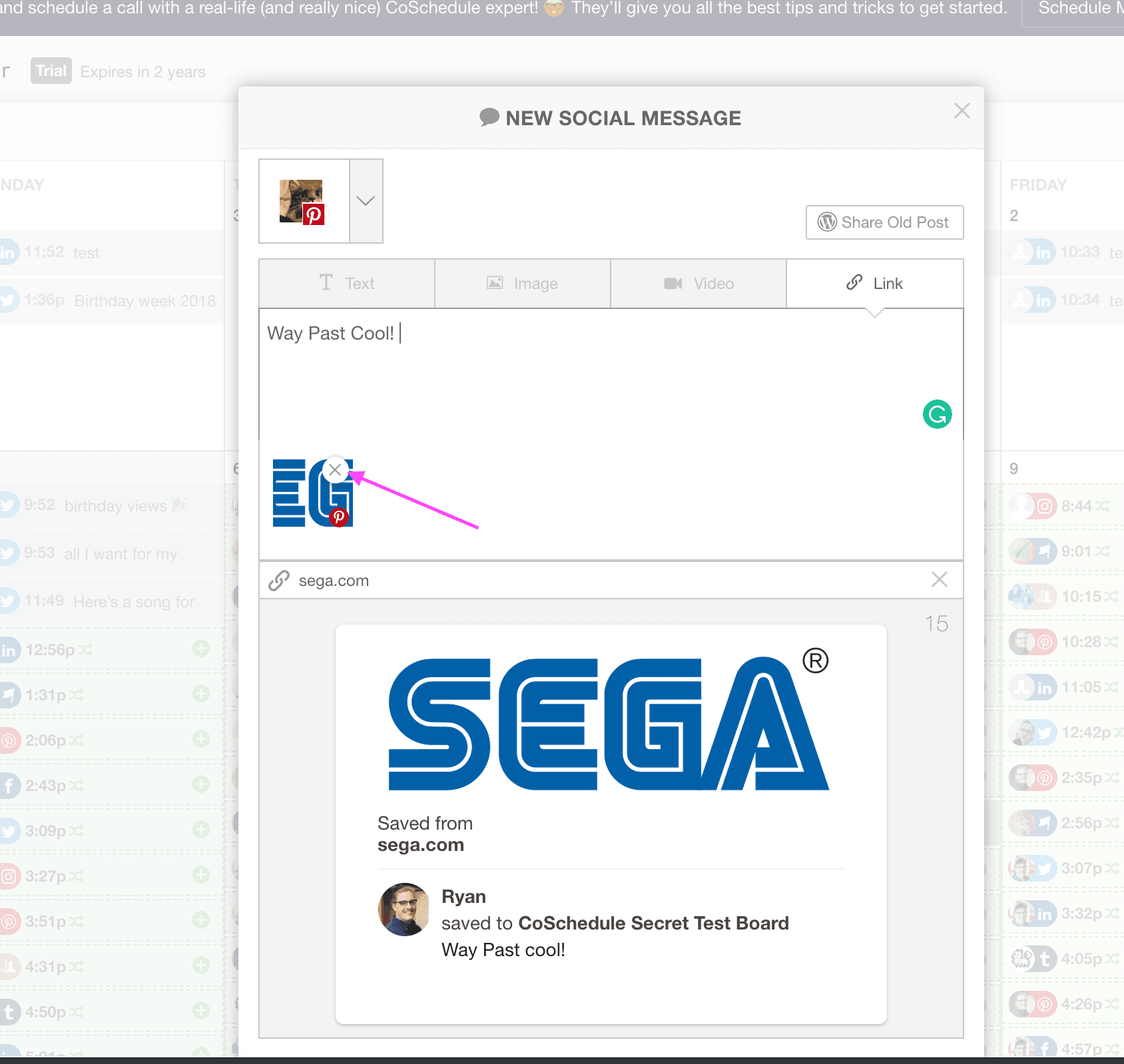Open the 12:42p Twitter slot
The width and height of the screenshot is (1124, 1064).
(x=1063, y=732)
